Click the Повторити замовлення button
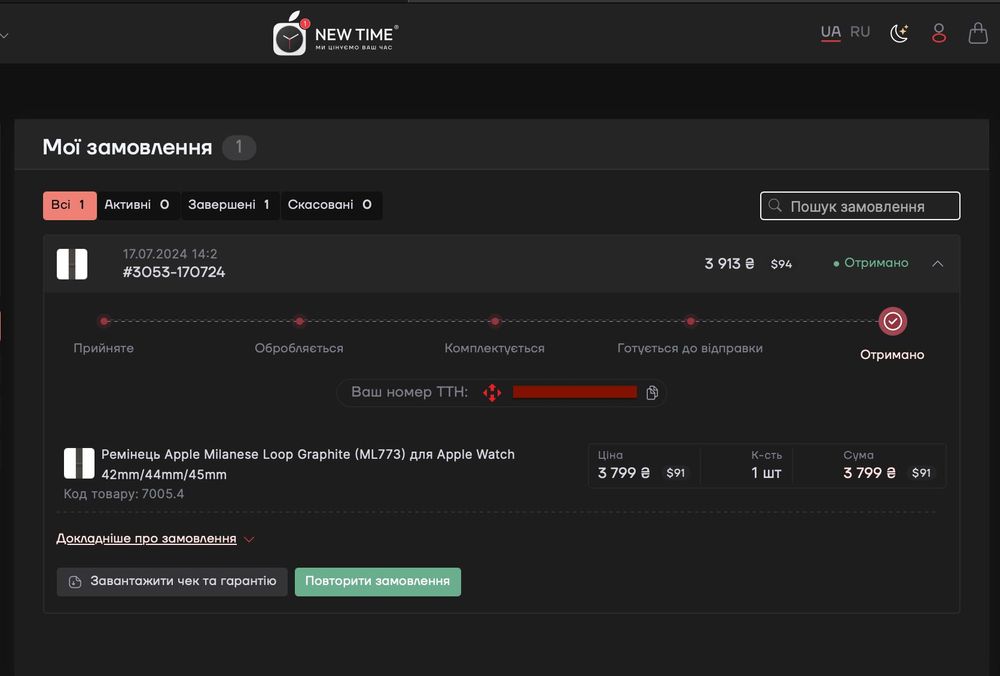Image resolution: width=1000 pixels, height=676 pixels. [378, 582]
